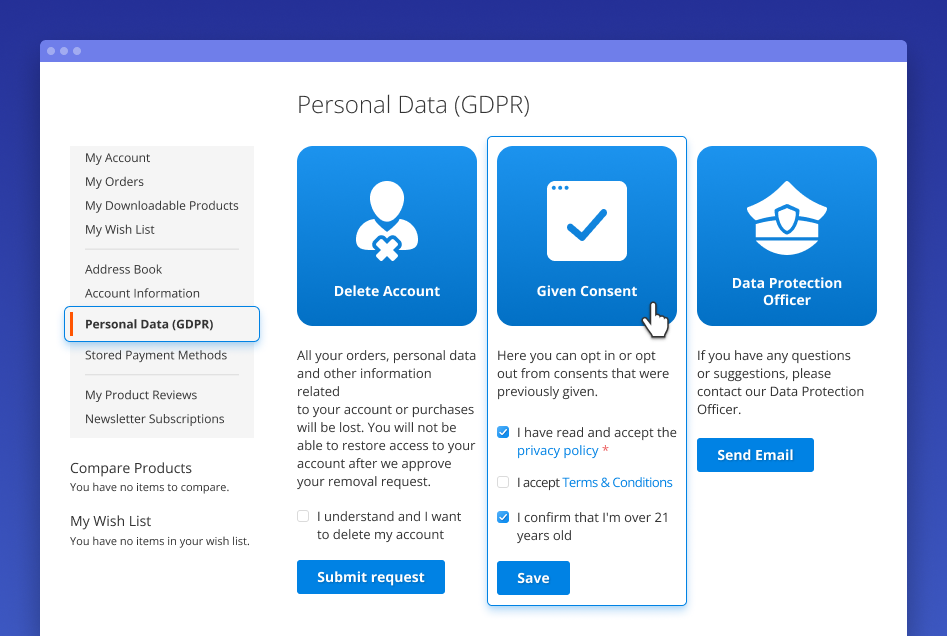
Task: Click the Submit request button
Action: [370, 577]
